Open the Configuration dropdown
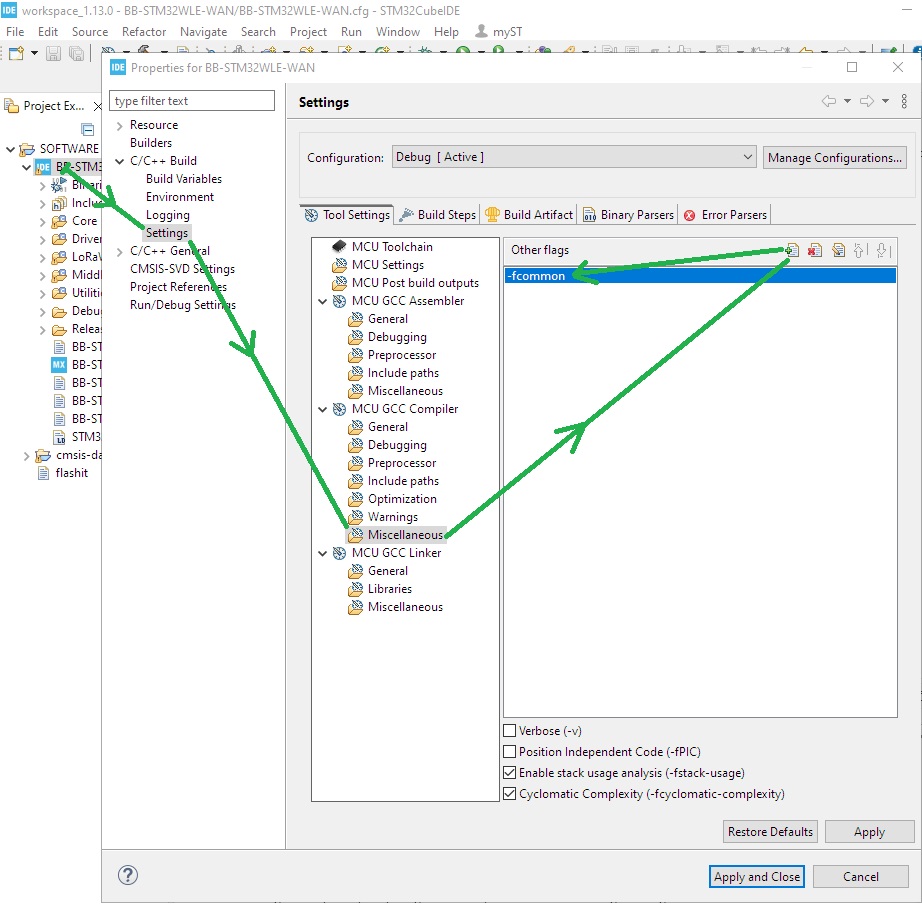 pos(574,158)
